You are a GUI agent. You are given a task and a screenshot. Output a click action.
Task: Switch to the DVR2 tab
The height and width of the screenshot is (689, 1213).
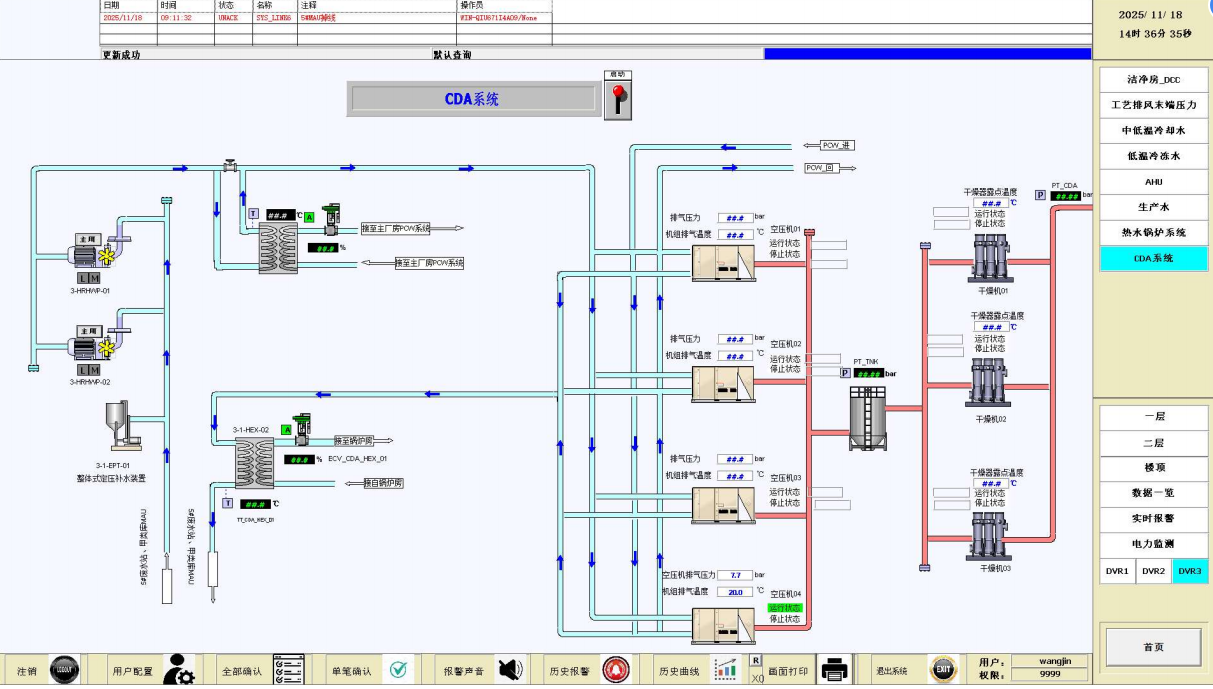[1153, 571]
